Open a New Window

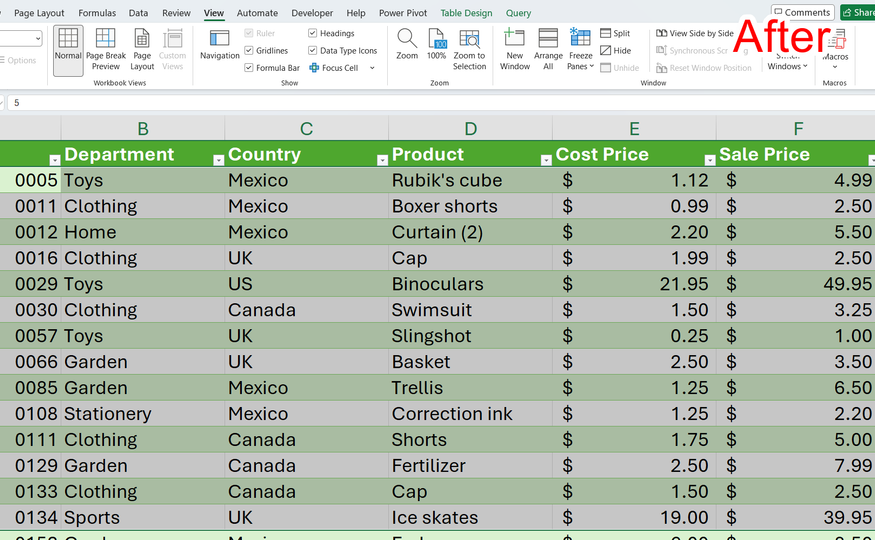point(515,50)
